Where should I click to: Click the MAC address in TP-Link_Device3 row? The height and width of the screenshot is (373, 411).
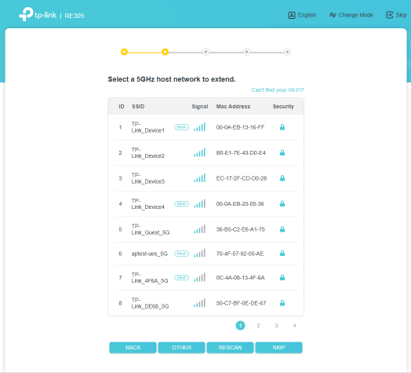pos(242,178)
